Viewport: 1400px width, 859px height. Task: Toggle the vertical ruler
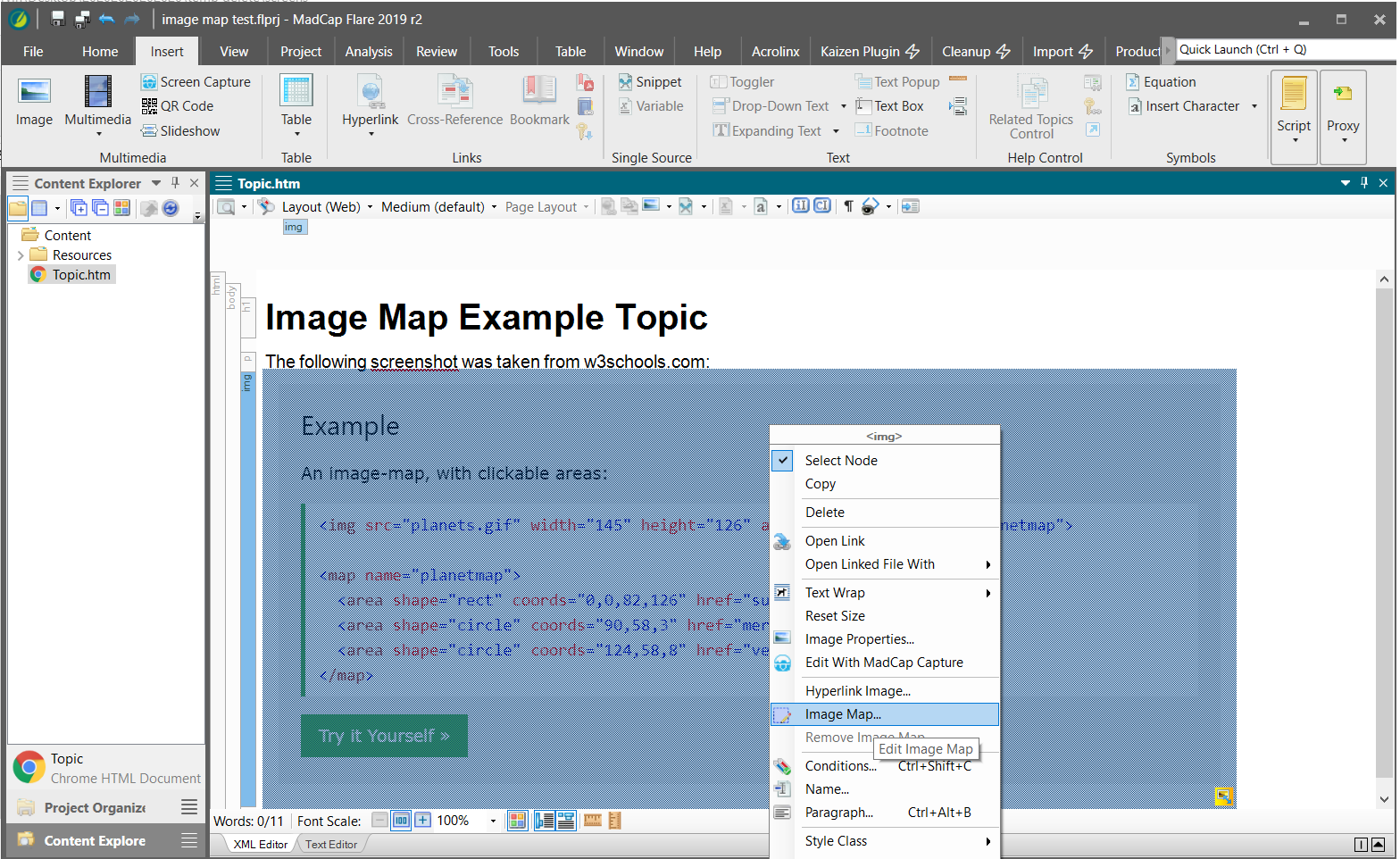[614, 820]
